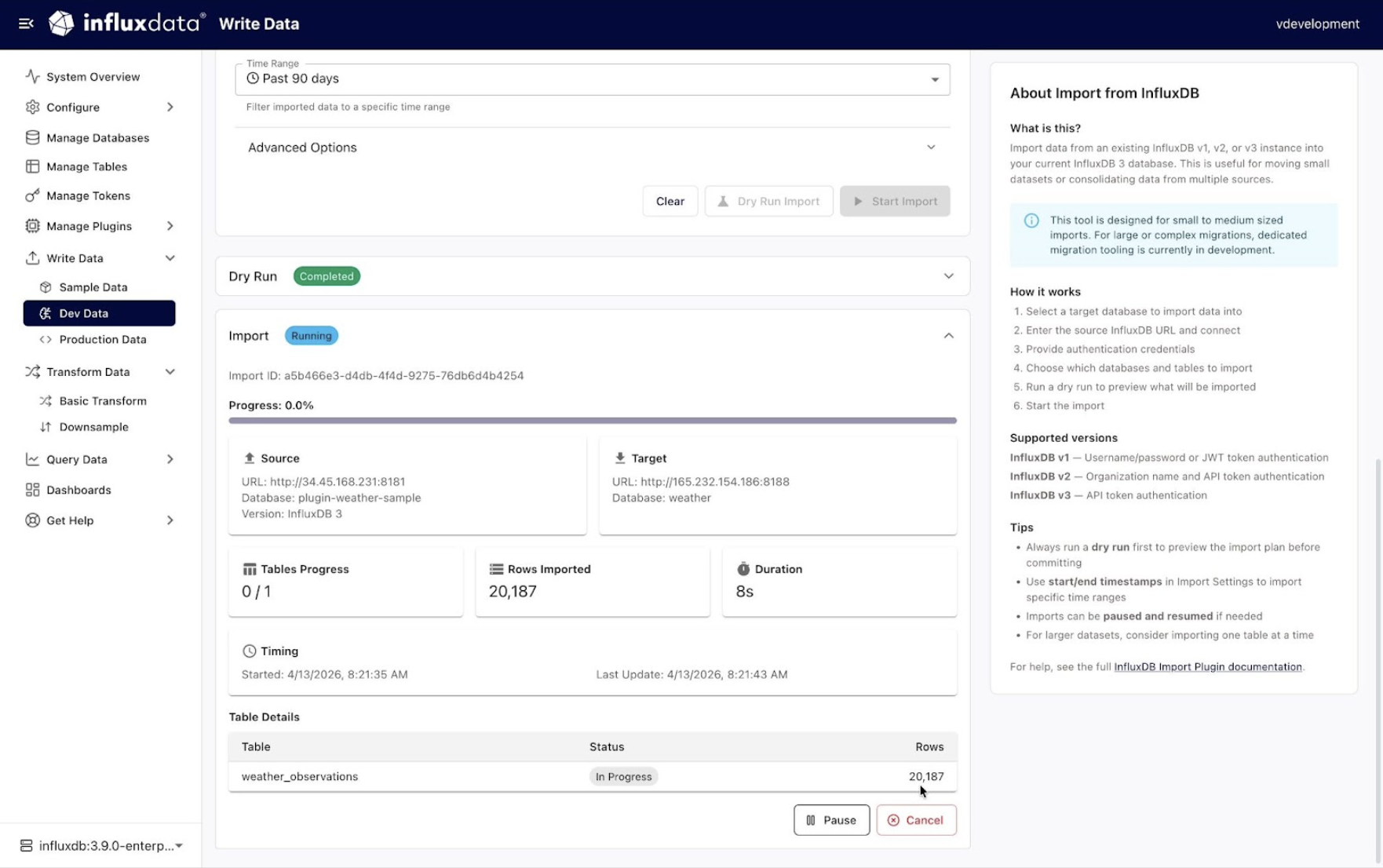Image resolution: width=1383 pixels, height=868 pixels.
Task: Click the Manage Tokens key icon
Action: click(32, 195)
